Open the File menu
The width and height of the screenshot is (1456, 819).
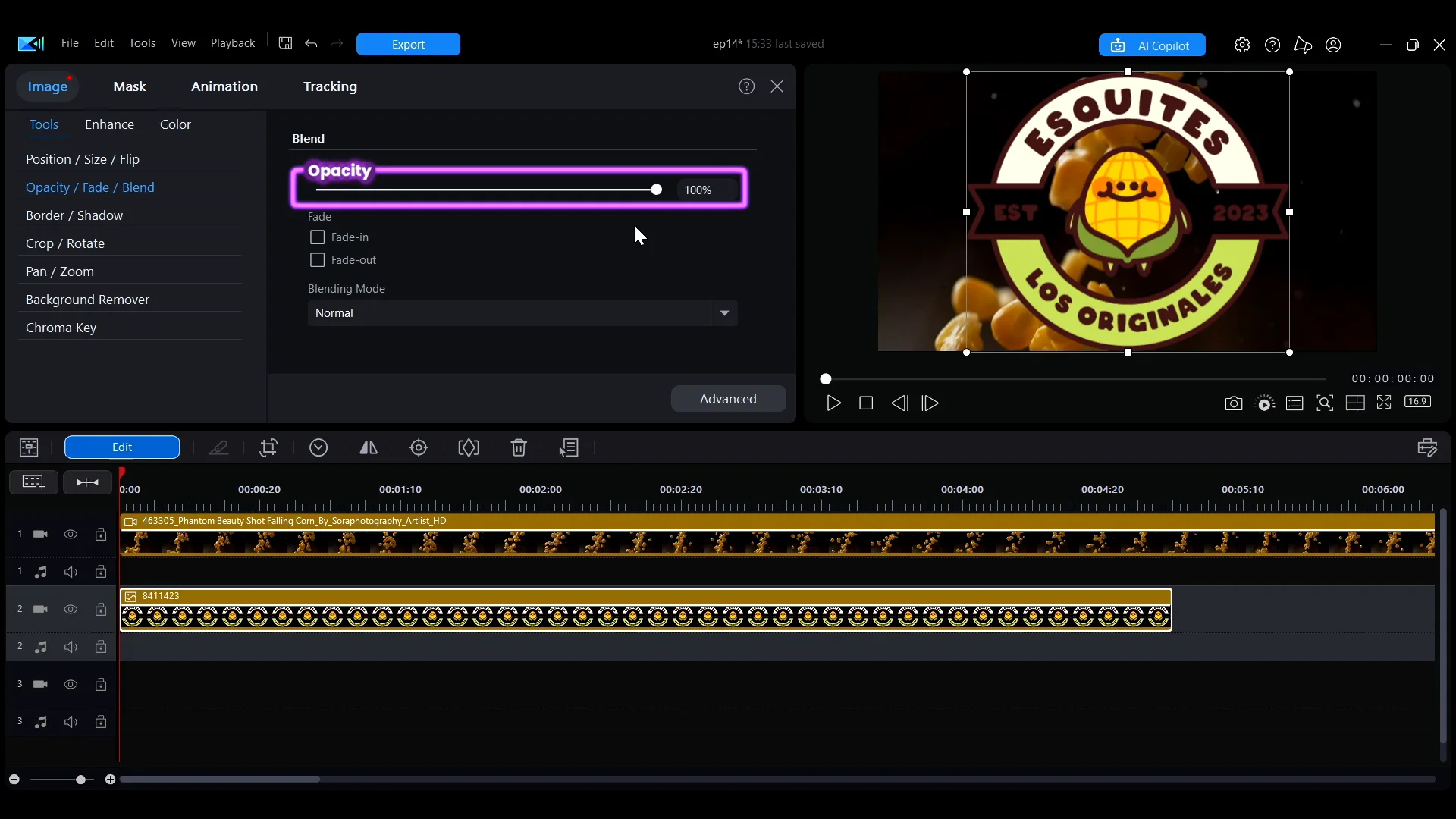coord(70,43)
